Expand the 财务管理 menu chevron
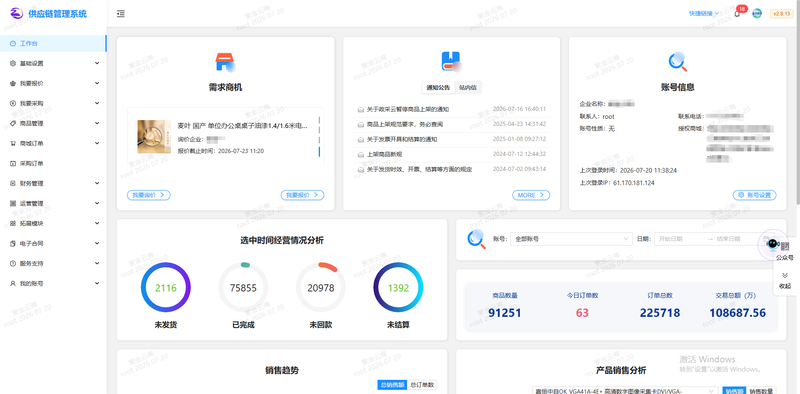800x394 pixels. click(x=97, y=183)
